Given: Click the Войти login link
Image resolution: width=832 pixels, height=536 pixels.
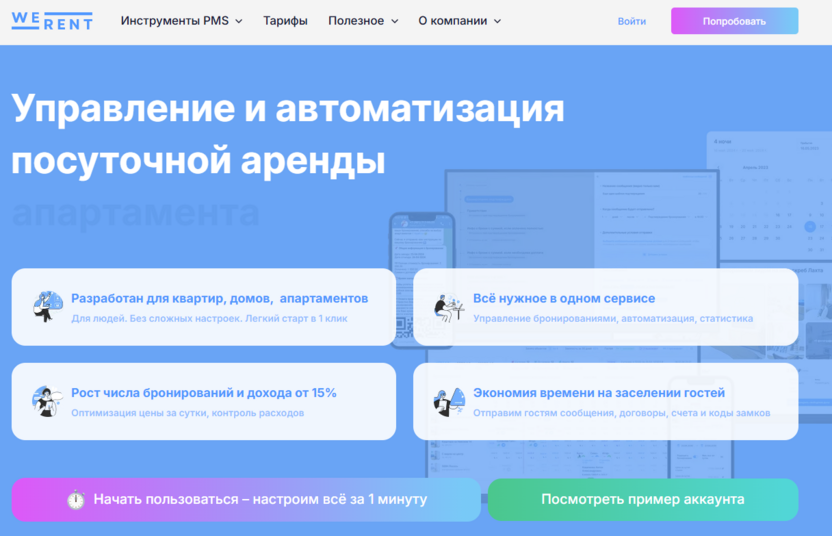Looking at the screenshot, I should (x=631, y=21).
